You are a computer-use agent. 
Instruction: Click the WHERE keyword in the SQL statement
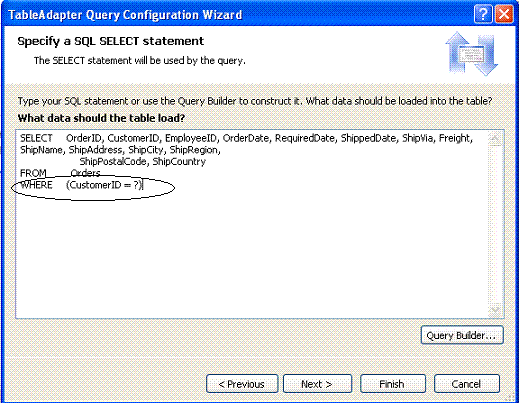tap(36, 185)
